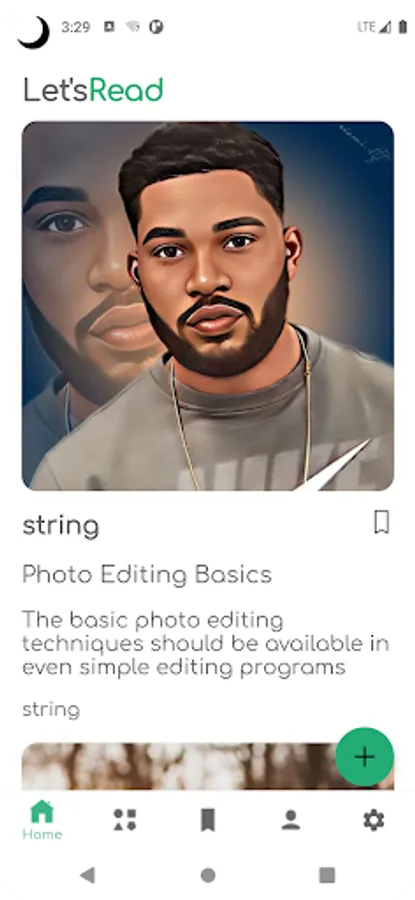
Task: Open the Home tab
Action: tap(42, 820)
